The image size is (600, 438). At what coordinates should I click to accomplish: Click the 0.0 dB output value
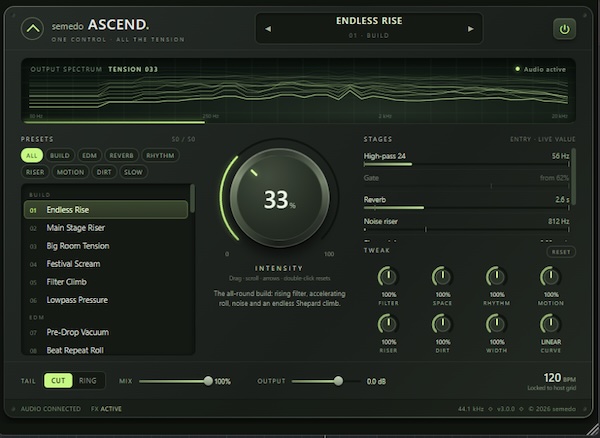[x=376, y=381]
